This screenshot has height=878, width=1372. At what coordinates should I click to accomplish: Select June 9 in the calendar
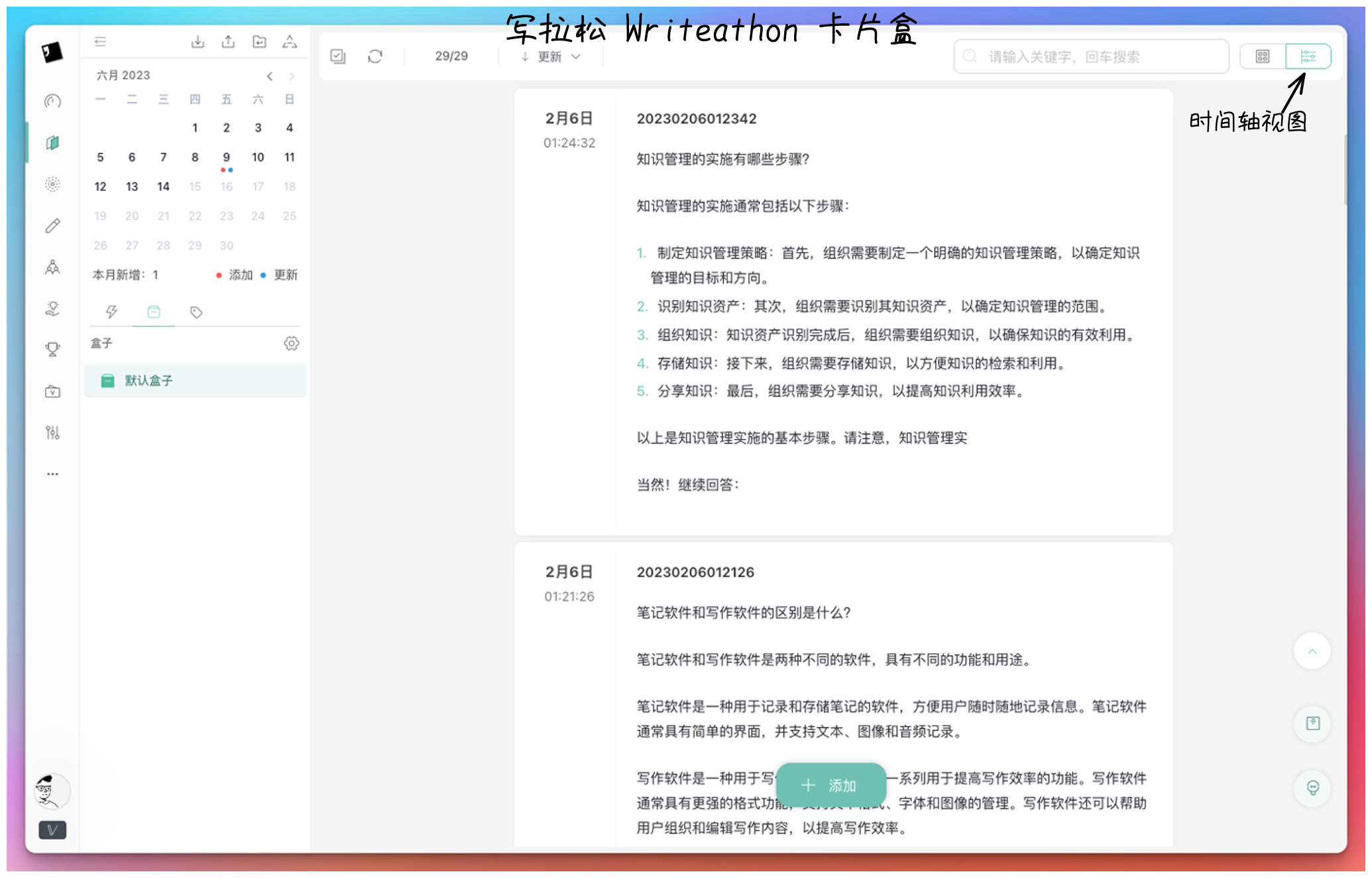(227, 157)
